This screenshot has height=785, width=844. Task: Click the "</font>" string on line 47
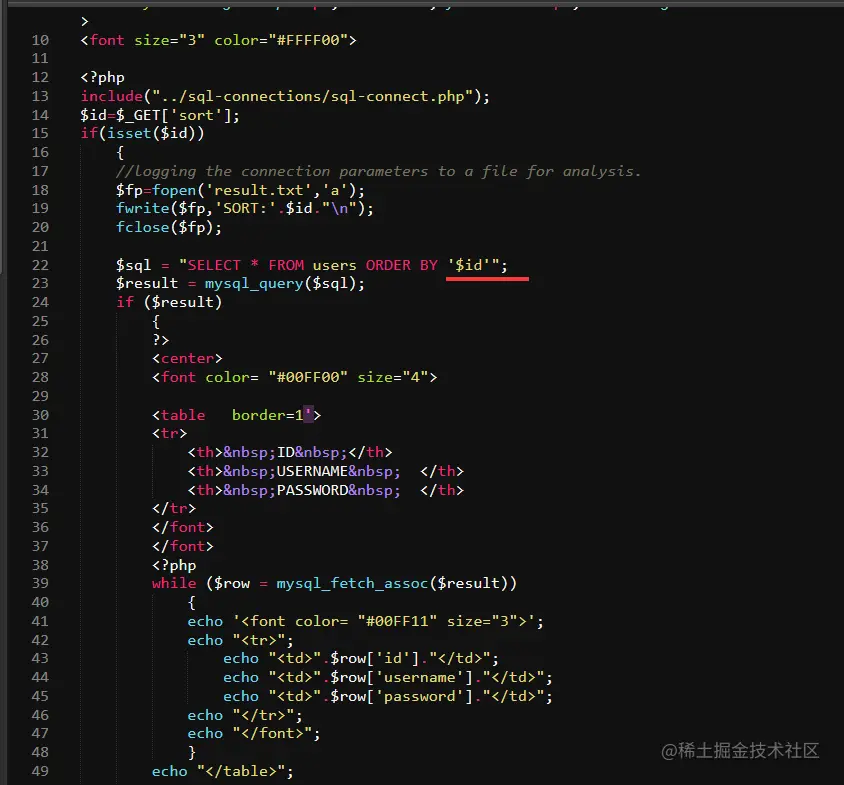tap(272, 734)
